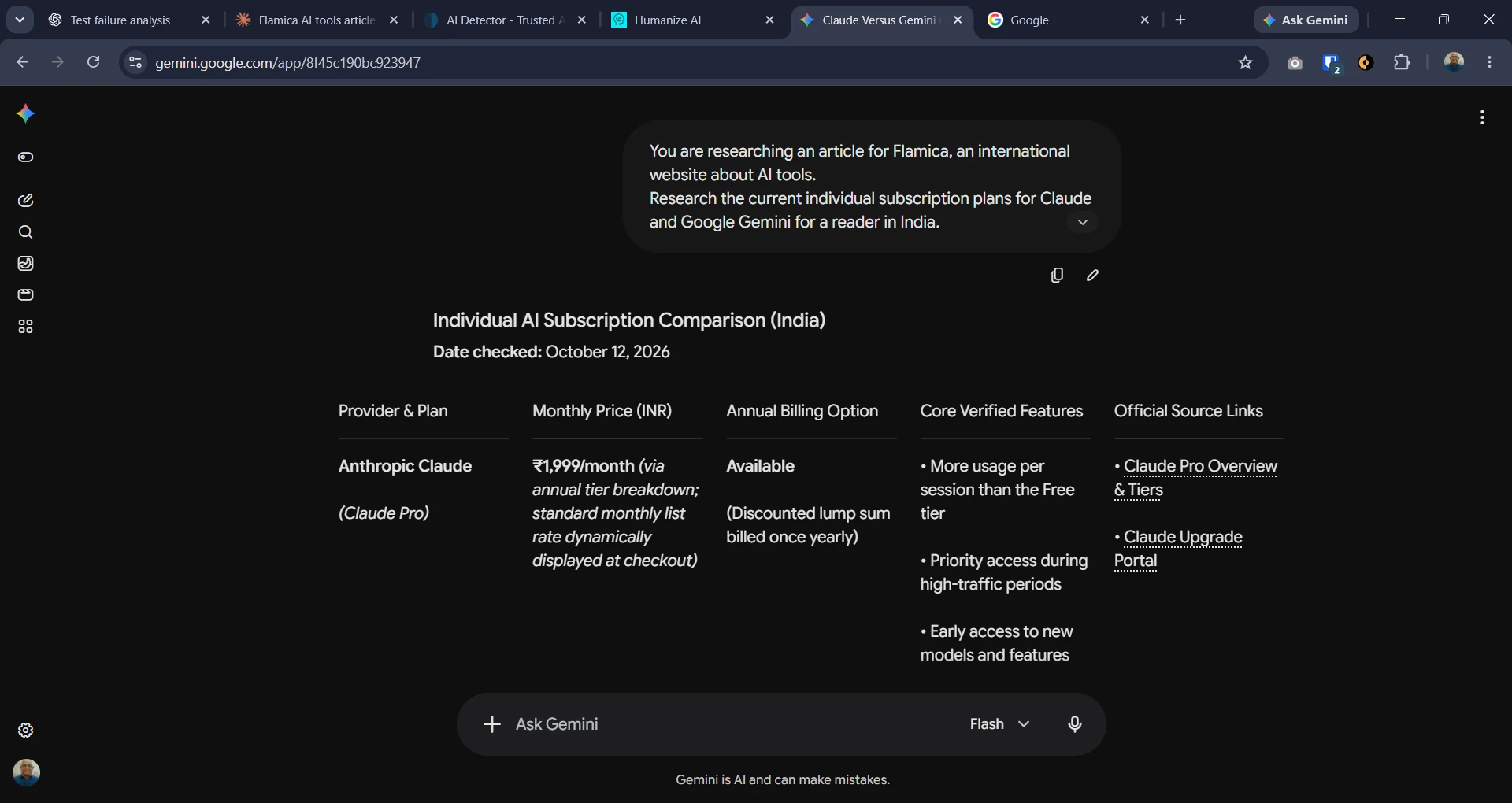The width and height of the screenshot is (1512, 803).
Task: Open a new browser tab
Action: coord(1180,20)
